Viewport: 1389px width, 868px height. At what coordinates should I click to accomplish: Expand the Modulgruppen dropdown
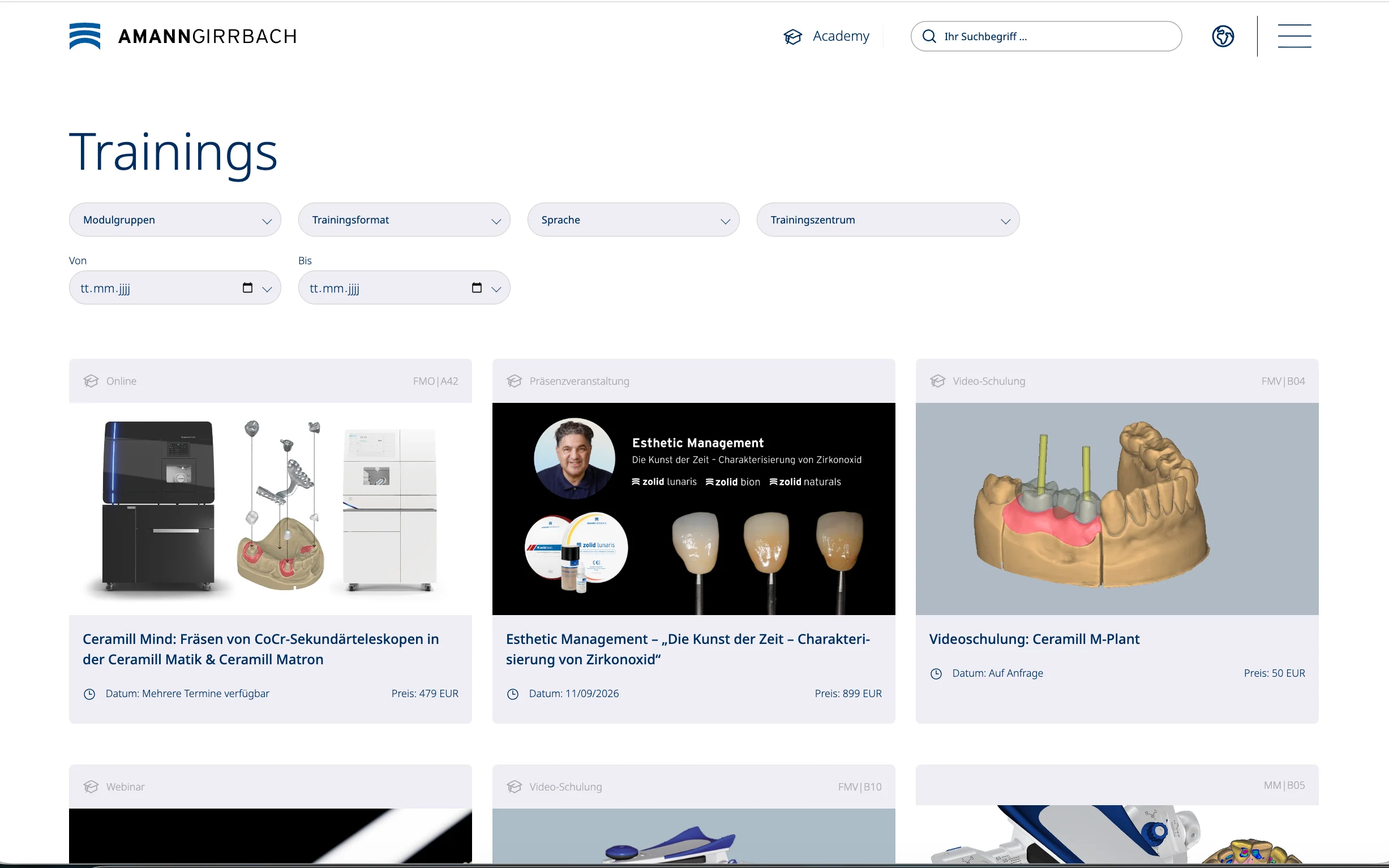coord(175,220)
